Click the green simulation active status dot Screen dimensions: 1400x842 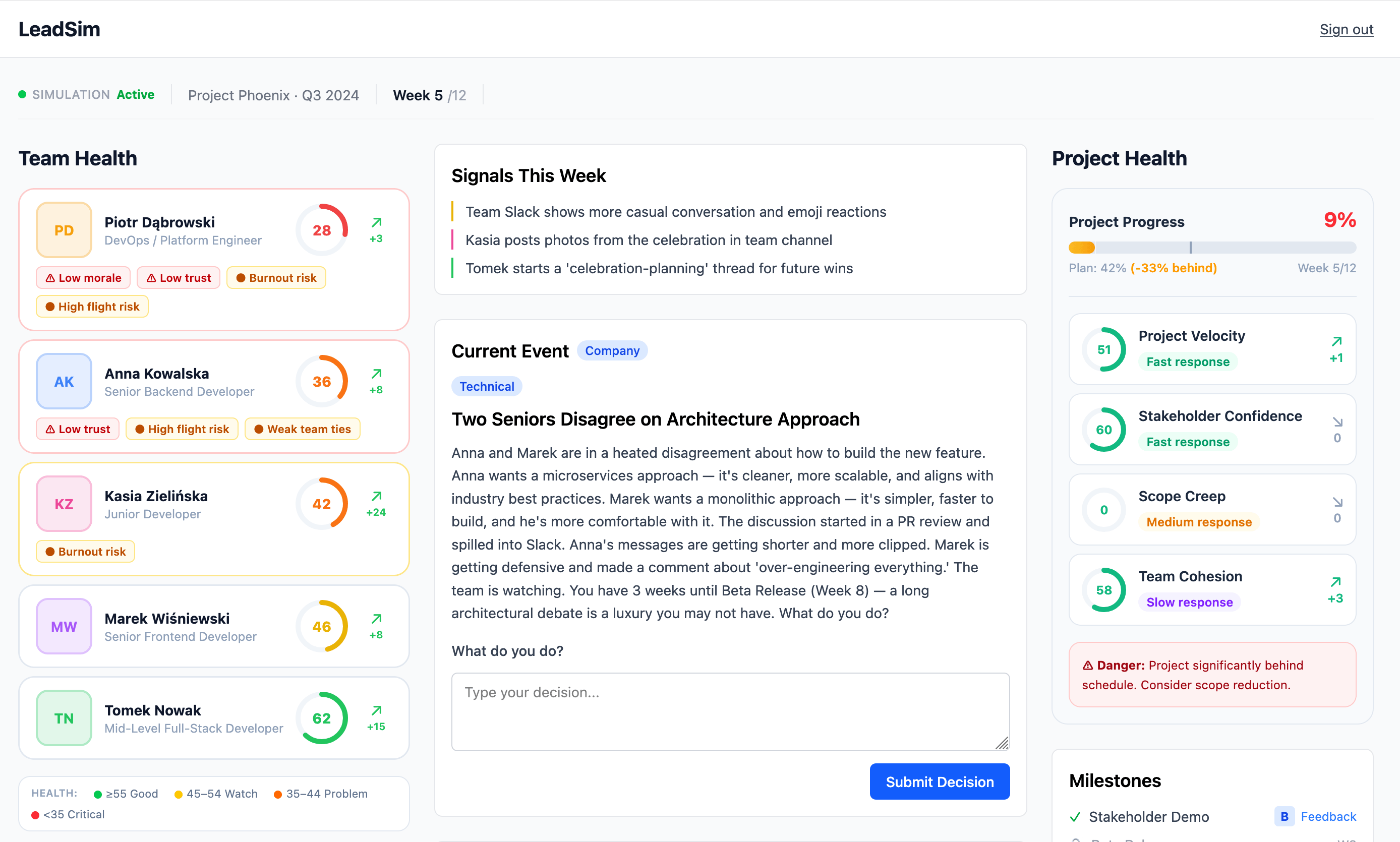(x=22, y=94)
